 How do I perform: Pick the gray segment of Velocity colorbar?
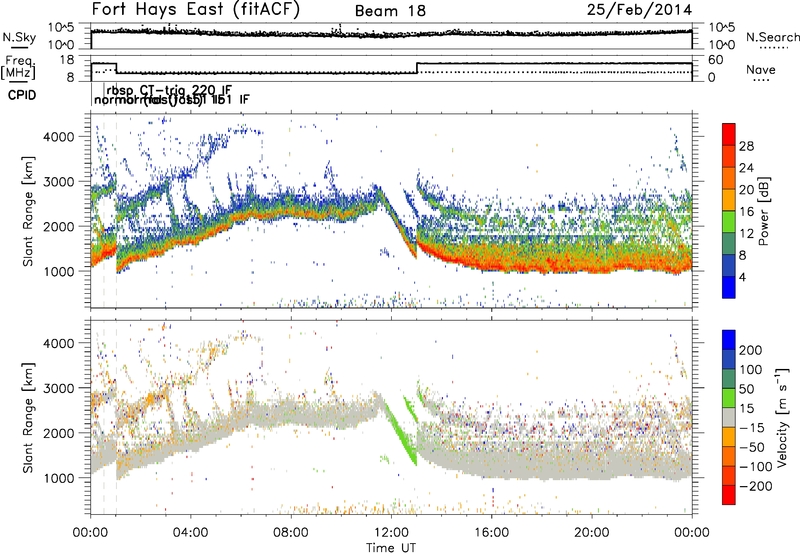(x=729, y=418)
